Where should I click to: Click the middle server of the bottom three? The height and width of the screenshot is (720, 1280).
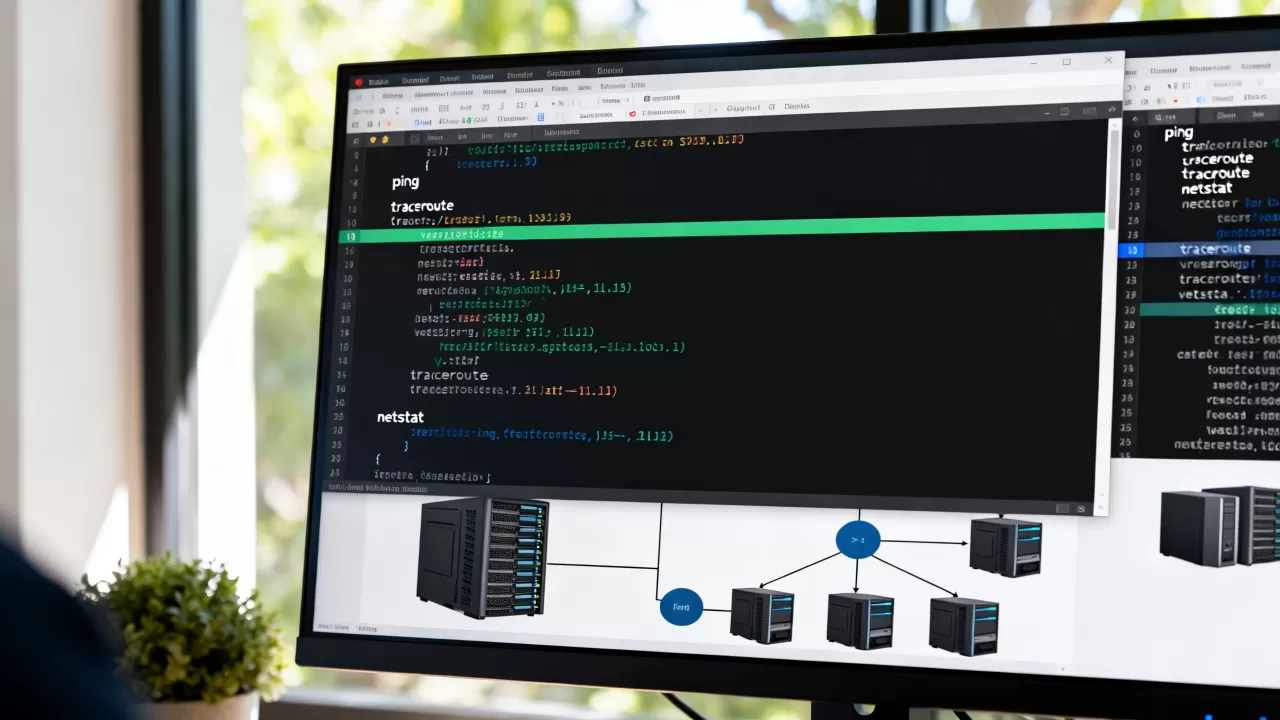pos(860,620)
